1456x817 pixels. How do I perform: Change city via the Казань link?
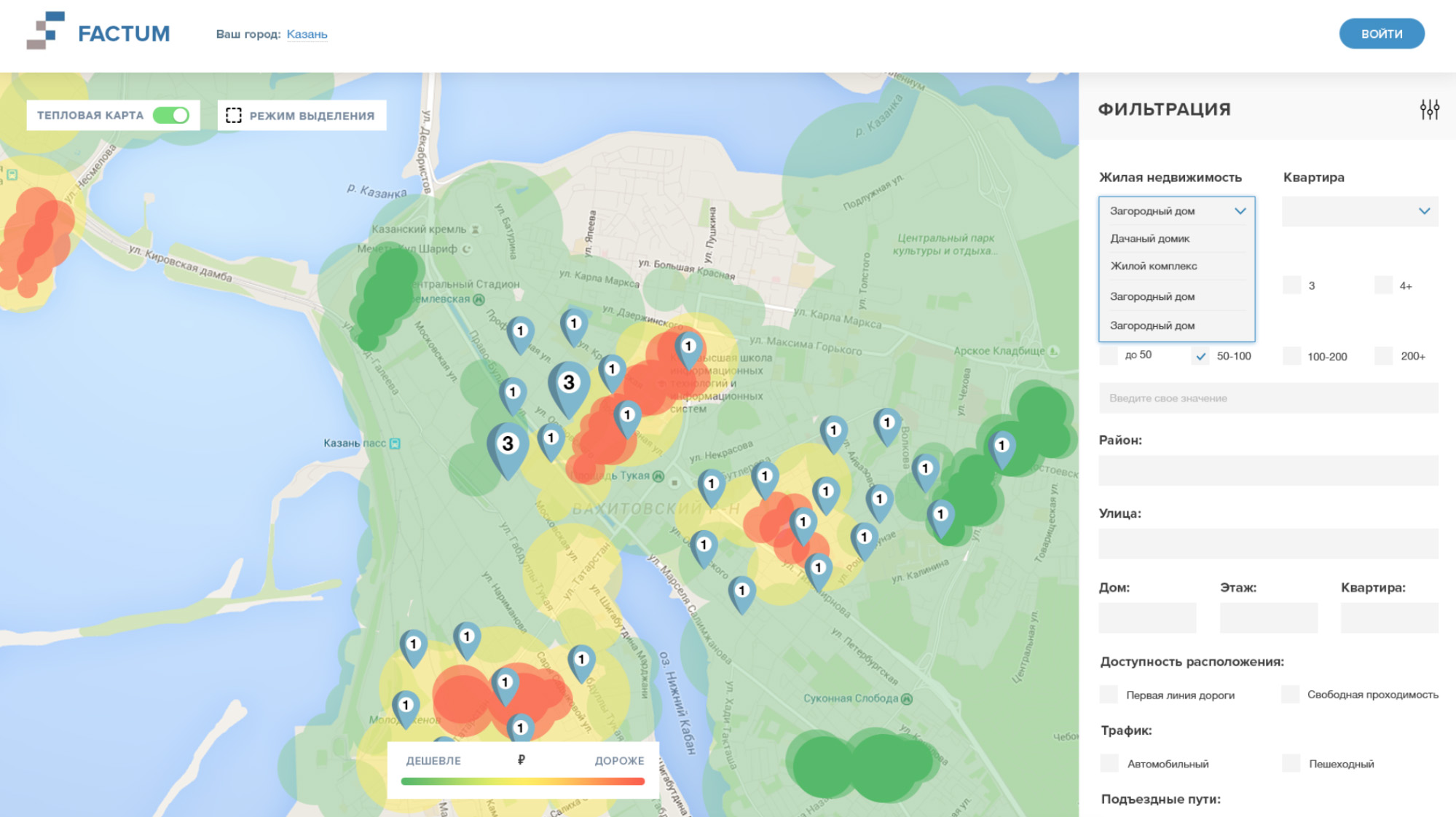point(307,34)
